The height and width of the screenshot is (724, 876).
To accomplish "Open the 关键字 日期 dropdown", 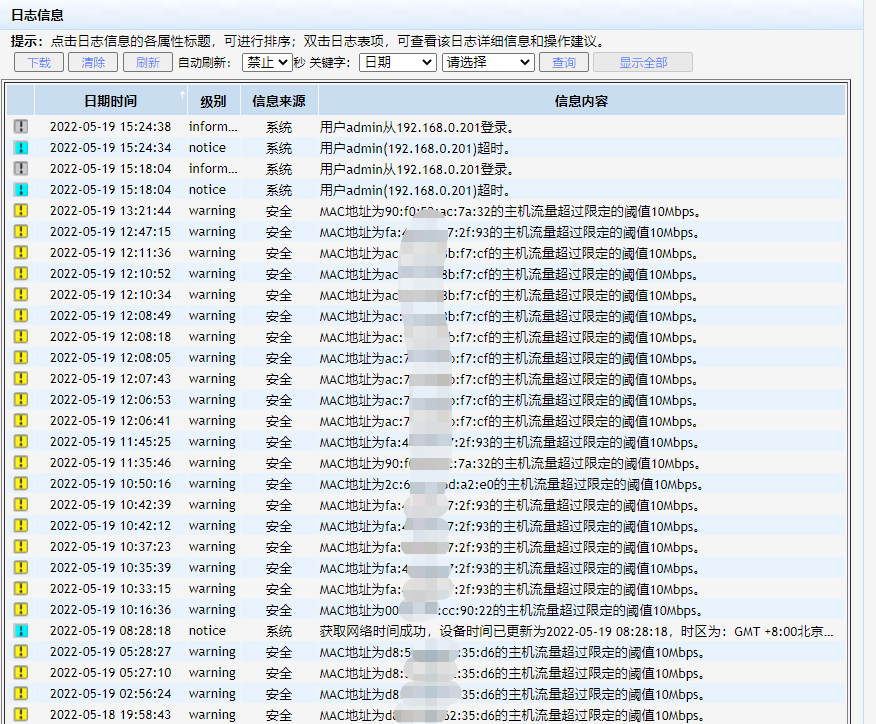I will point(398,63).
